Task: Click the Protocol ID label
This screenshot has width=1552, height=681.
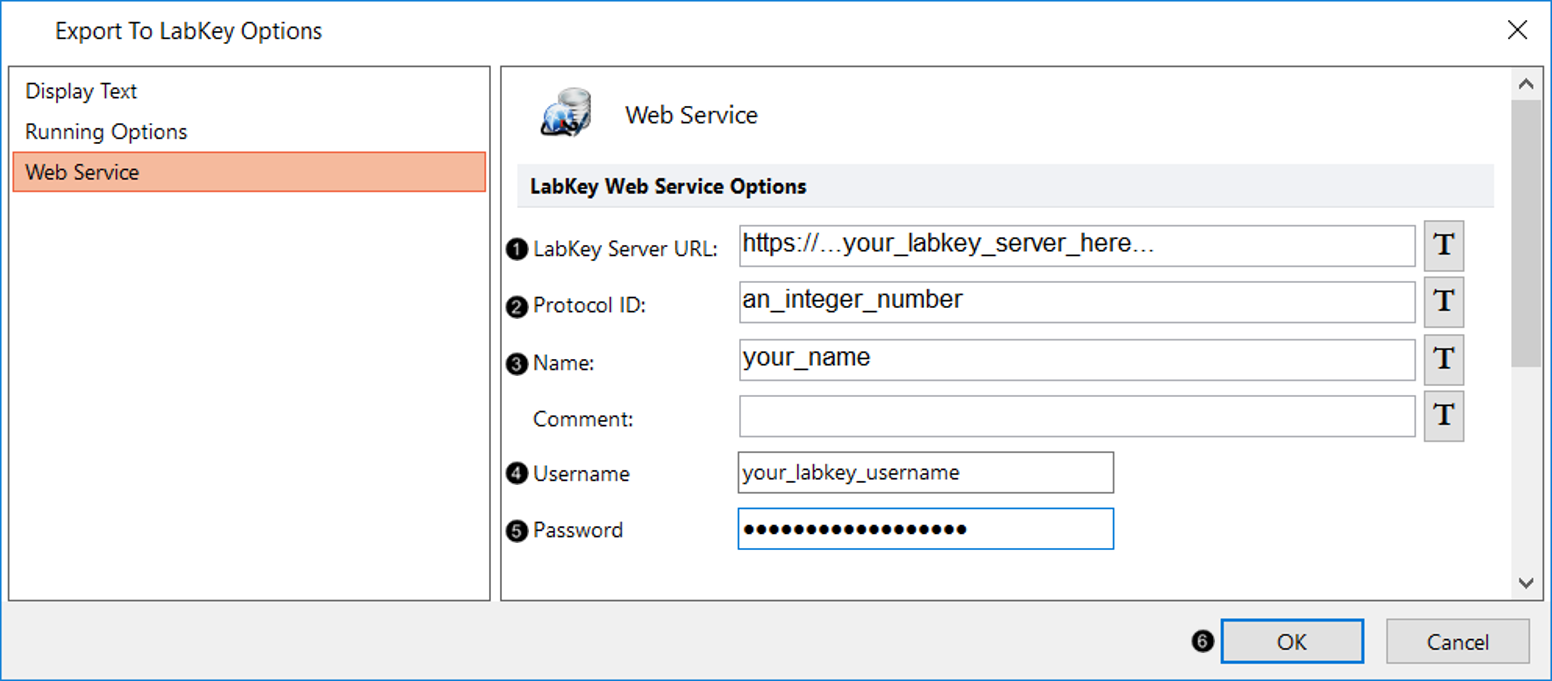Action: tap(589, 306)
